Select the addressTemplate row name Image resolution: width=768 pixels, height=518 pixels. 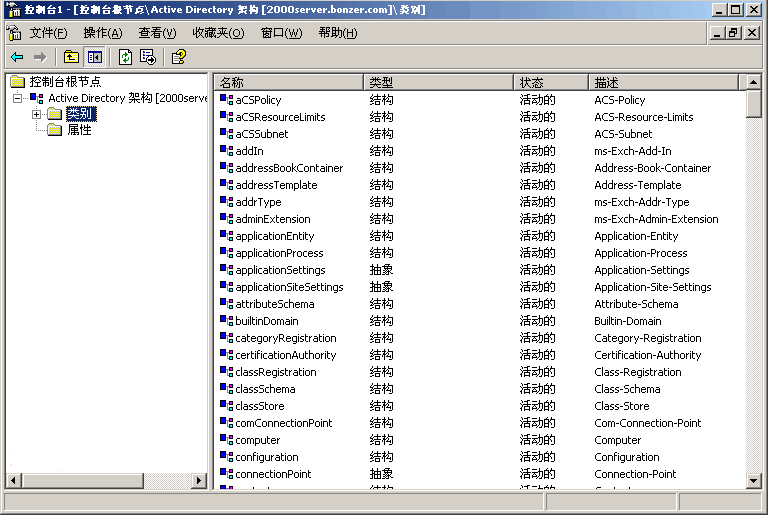[x=276, y=185]
